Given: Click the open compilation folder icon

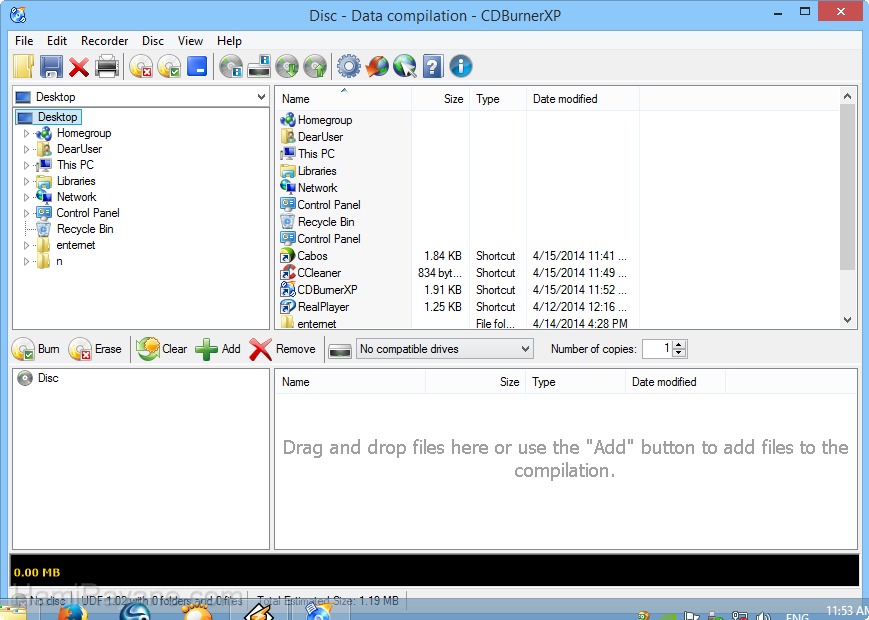Looking at the screenshot, I should pos(23,66).
